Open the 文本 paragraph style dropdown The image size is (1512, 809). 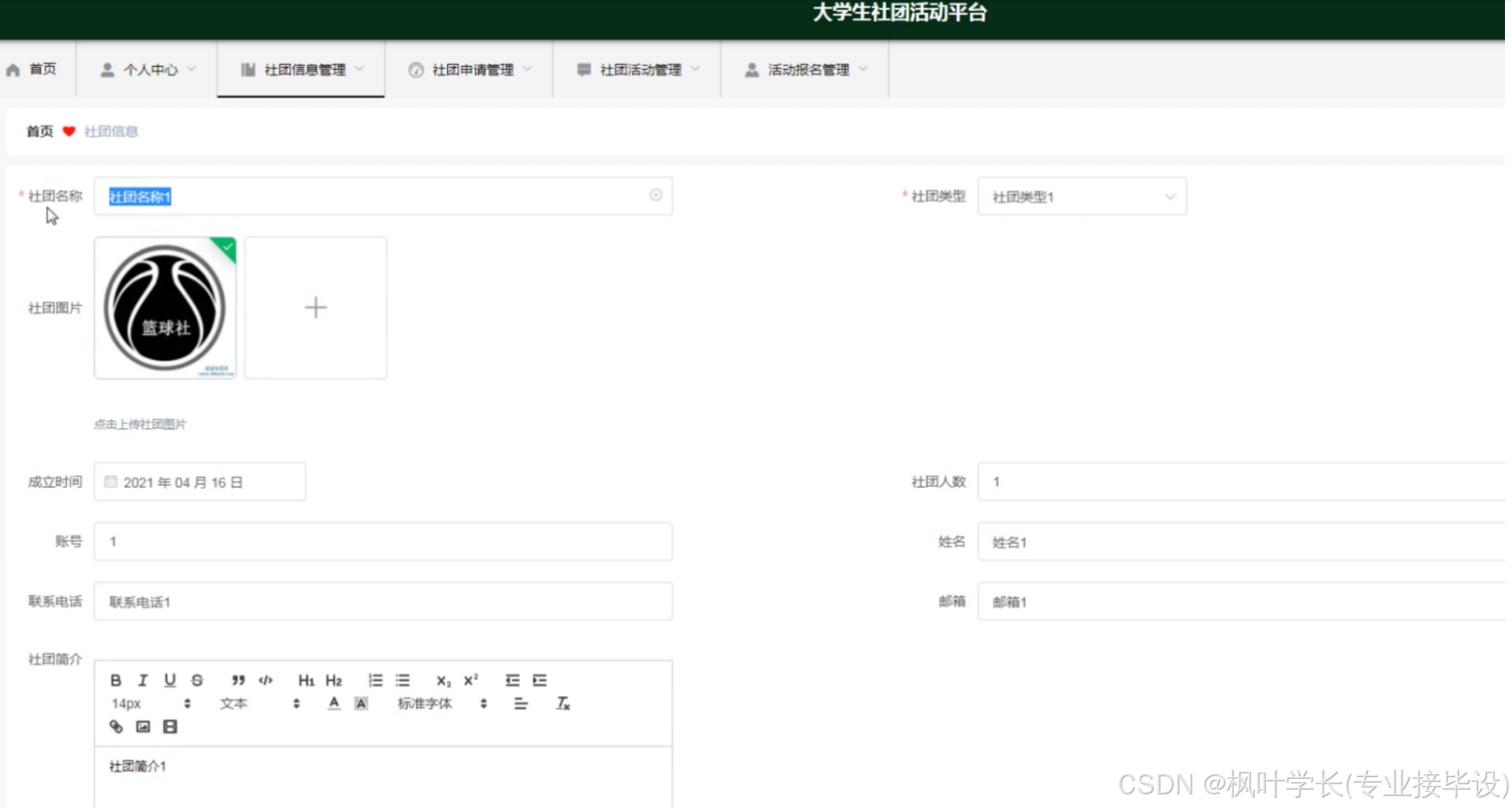click(259, 704)
